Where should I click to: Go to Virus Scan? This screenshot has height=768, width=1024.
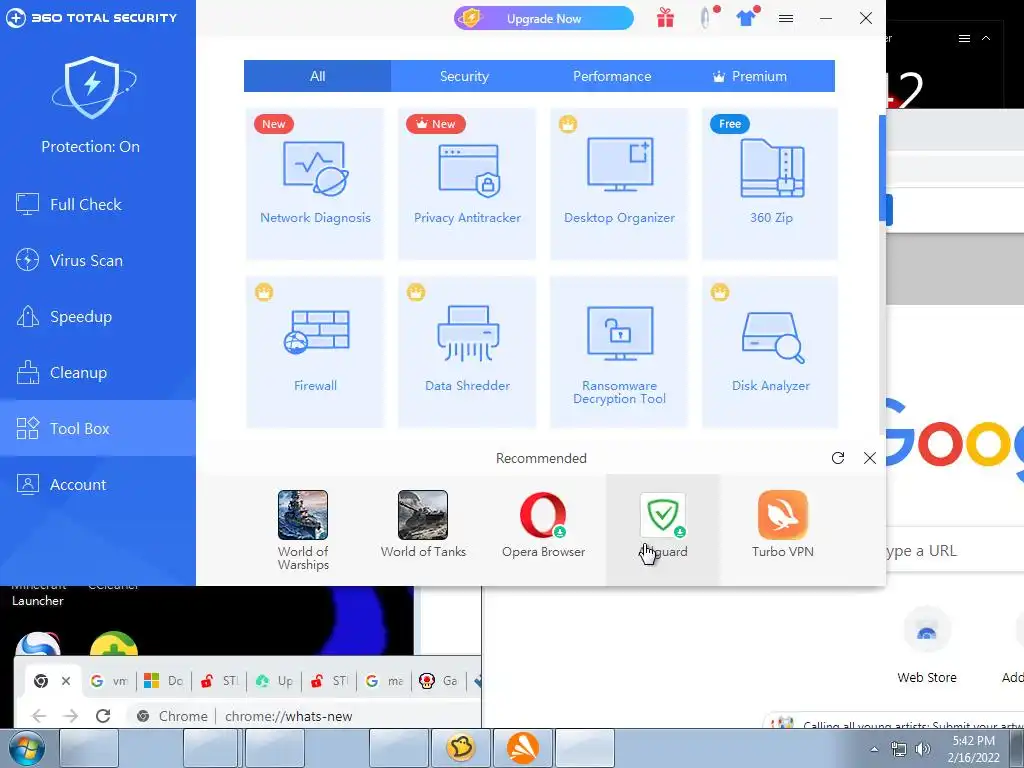click(98, 261)
